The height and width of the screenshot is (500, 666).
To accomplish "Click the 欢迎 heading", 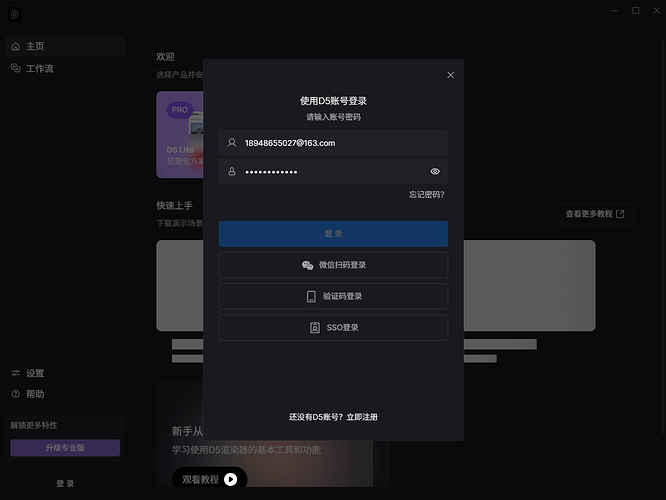I will (x=165, y=56).
